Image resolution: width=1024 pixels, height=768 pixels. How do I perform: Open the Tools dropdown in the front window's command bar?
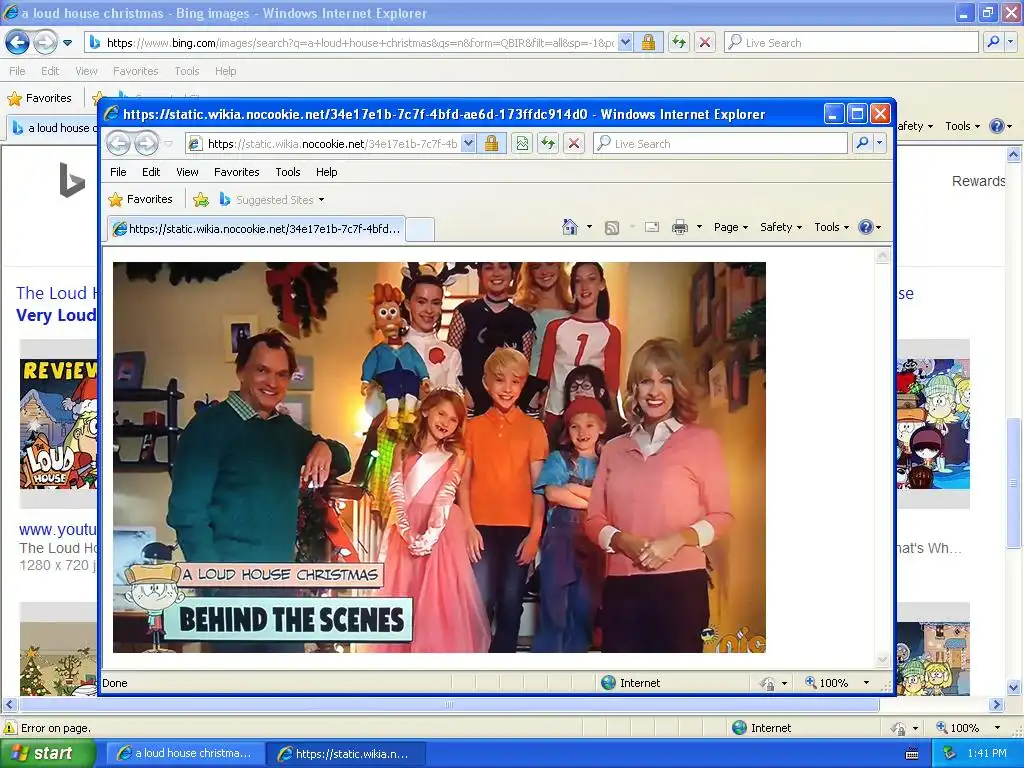click(x=831, y=227)
